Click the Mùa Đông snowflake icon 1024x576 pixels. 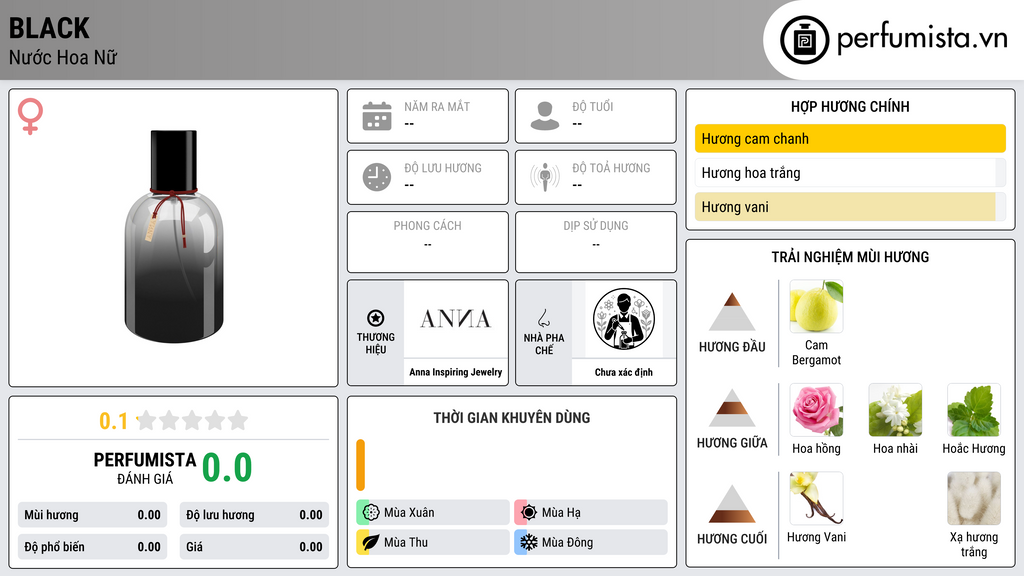528,542
